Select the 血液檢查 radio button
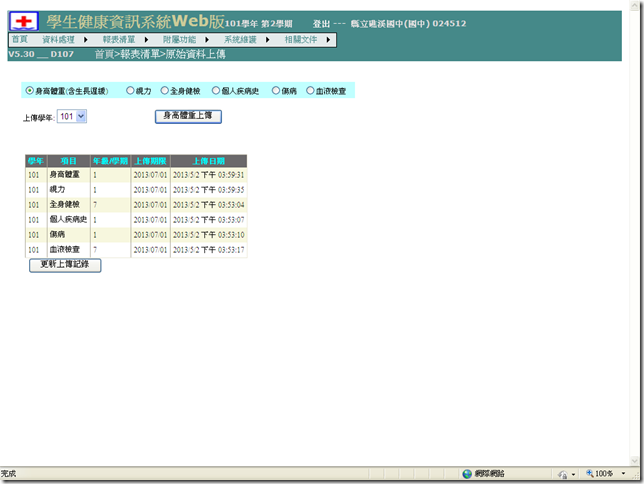Viewport: 644px width, 484px height. pos(310,90)
